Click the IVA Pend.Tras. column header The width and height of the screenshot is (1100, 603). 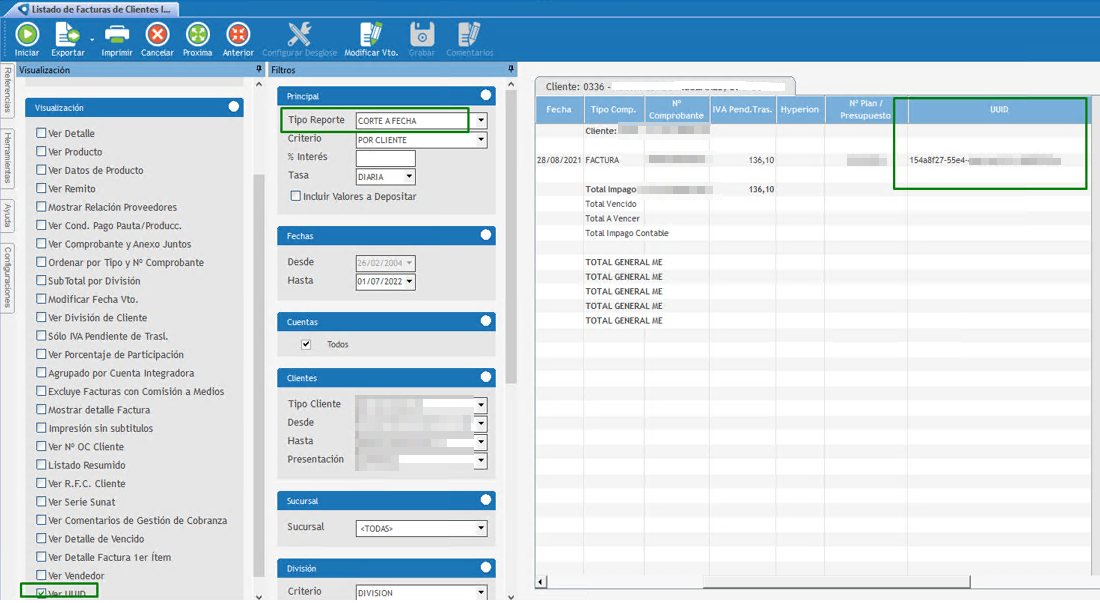(x=742, y=109)
